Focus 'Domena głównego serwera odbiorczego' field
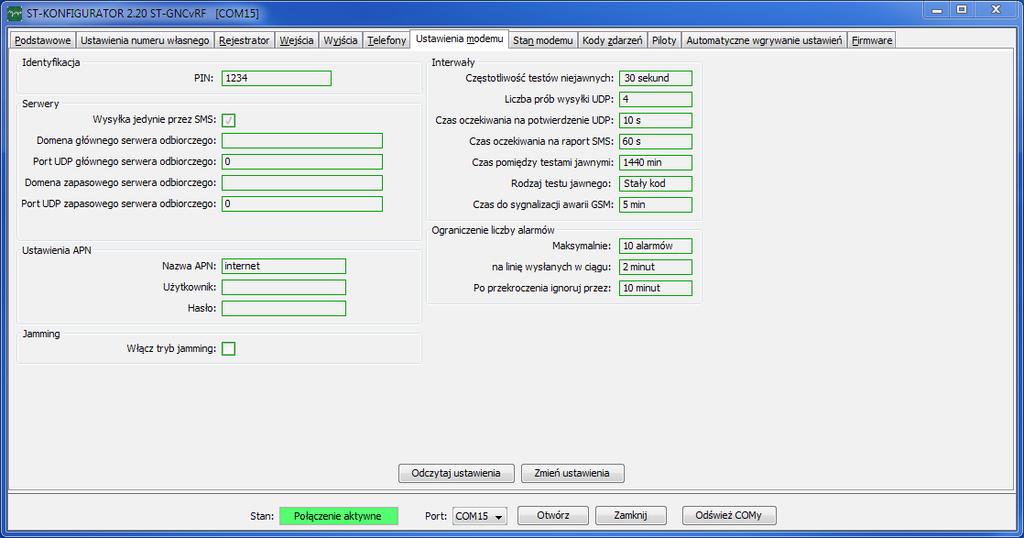This screenshot has width=1024, height=538. click(302, 141)
